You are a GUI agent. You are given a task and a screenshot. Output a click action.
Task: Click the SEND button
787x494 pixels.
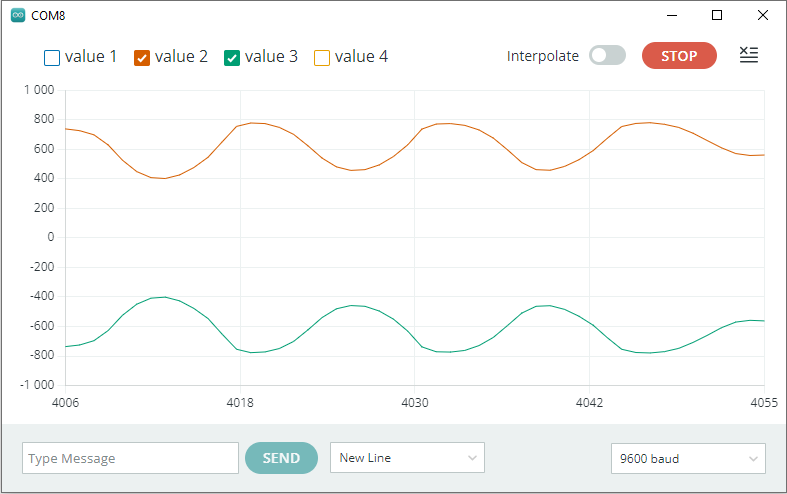281,458
